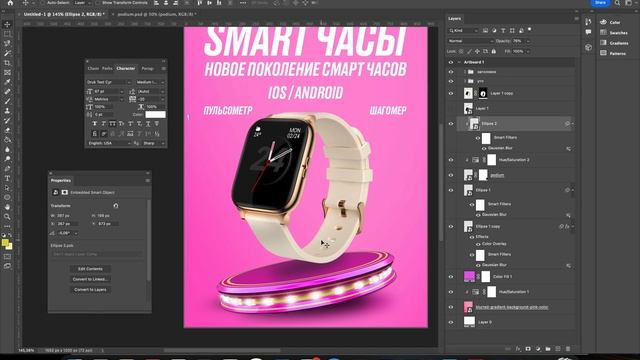Add a layer style via fx icon
Screen dimensions: 640x360
[x=518, y=349]
